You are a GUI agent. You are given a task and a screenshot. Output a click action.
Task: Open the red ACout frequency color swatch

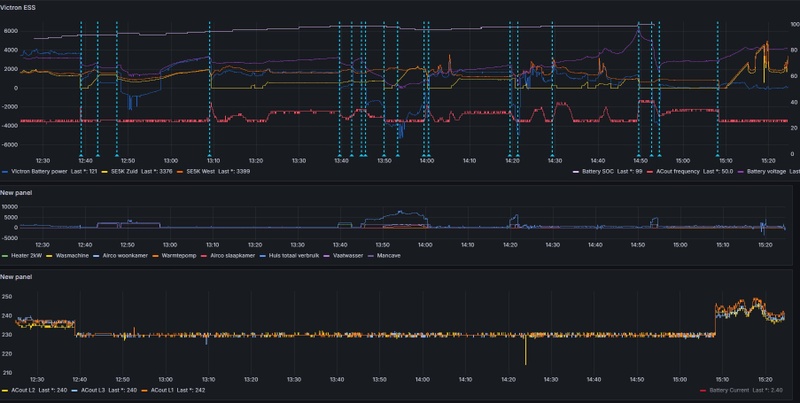pyautogui.click(x=651, y=172)
